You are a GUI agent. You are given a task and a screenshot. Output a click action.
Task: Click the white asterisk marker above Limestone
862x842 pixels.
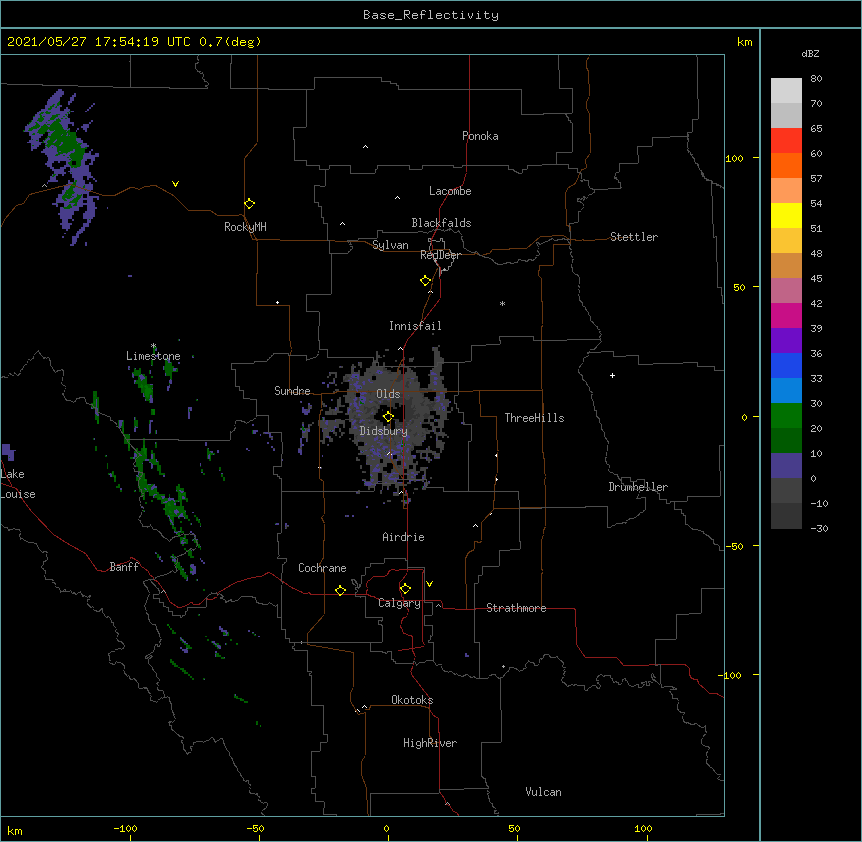point(153,346)
